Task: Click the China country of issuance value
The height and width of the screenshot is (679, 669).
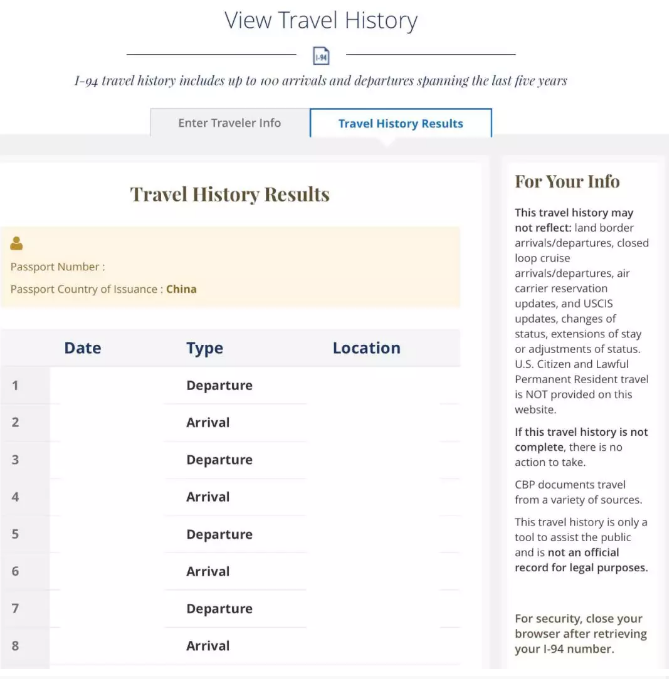Action: tap(181, 289)
